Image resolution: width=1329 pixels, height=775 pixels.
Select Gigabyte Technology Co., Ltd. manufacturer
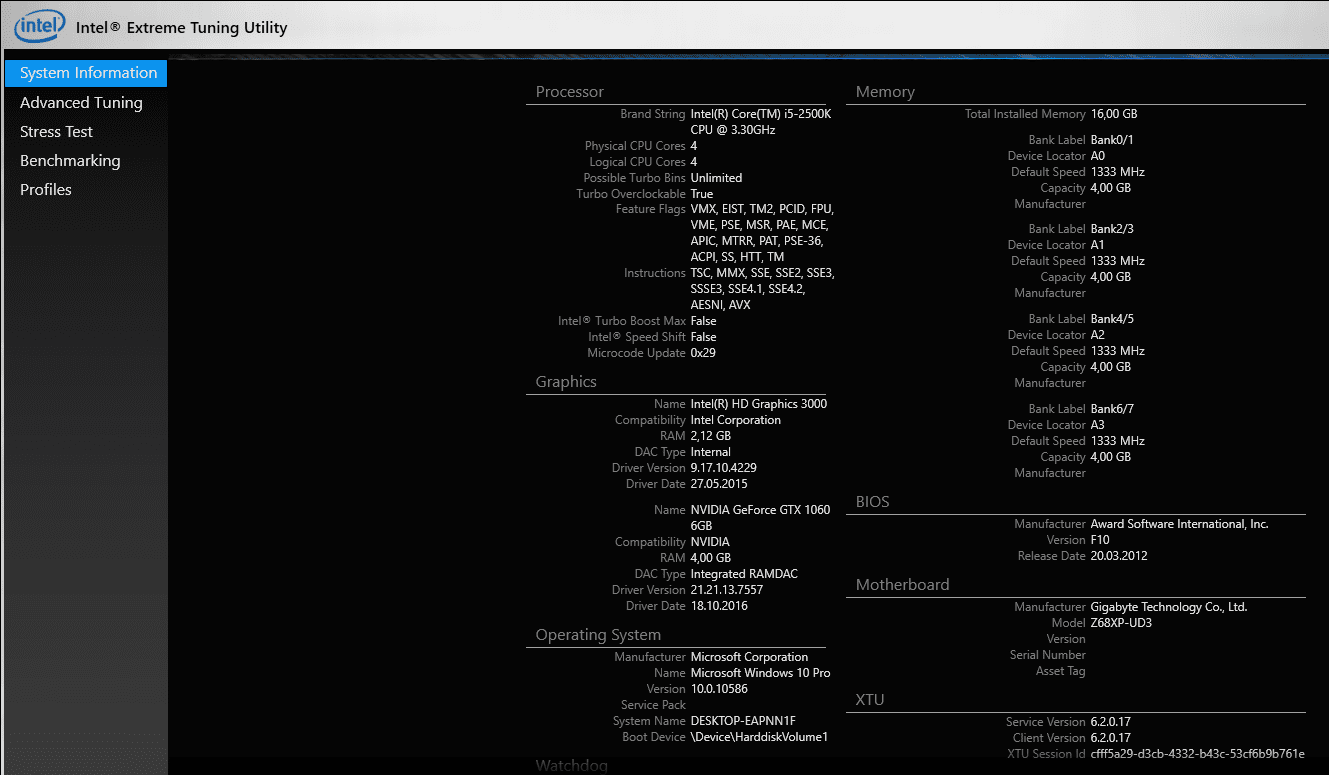coord(1169,607)
